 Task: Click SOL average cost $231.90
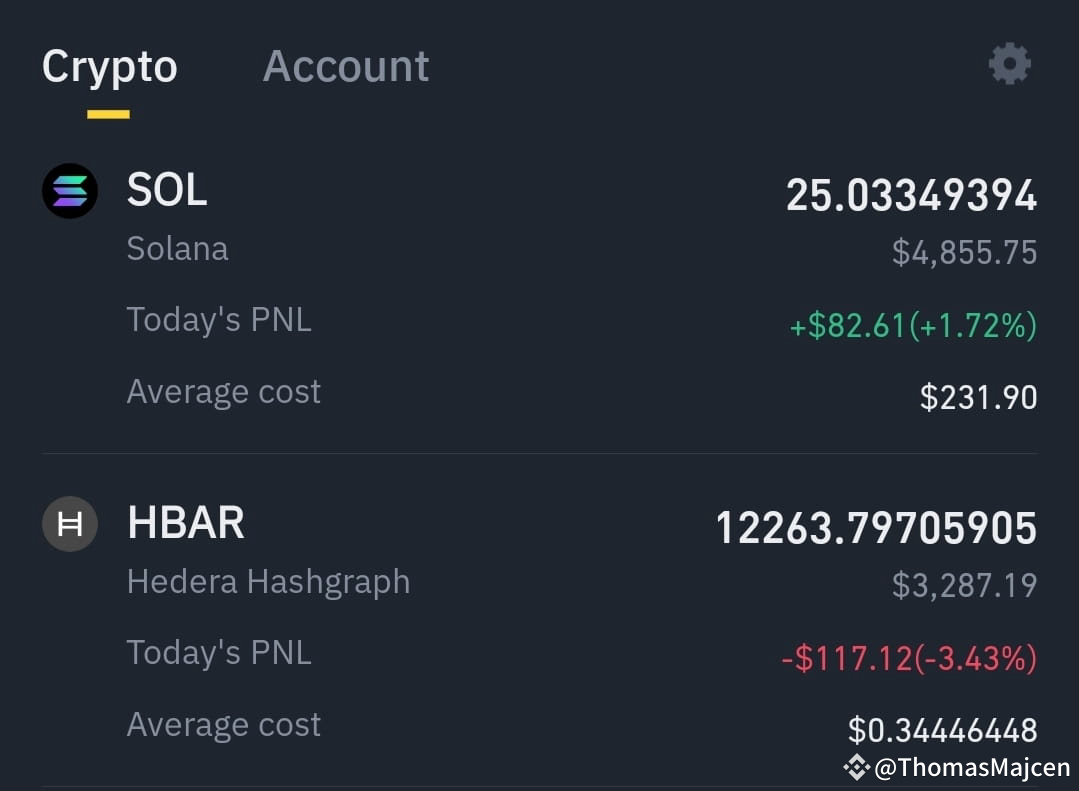[x=979, y=397]
